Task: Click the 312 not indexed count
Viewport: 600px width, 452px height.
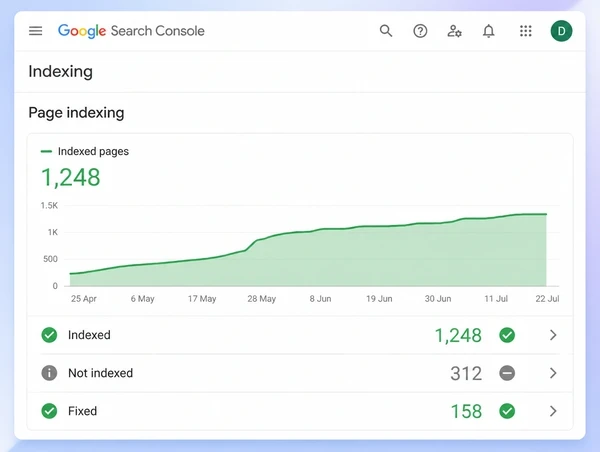Action: coord(466,374)
